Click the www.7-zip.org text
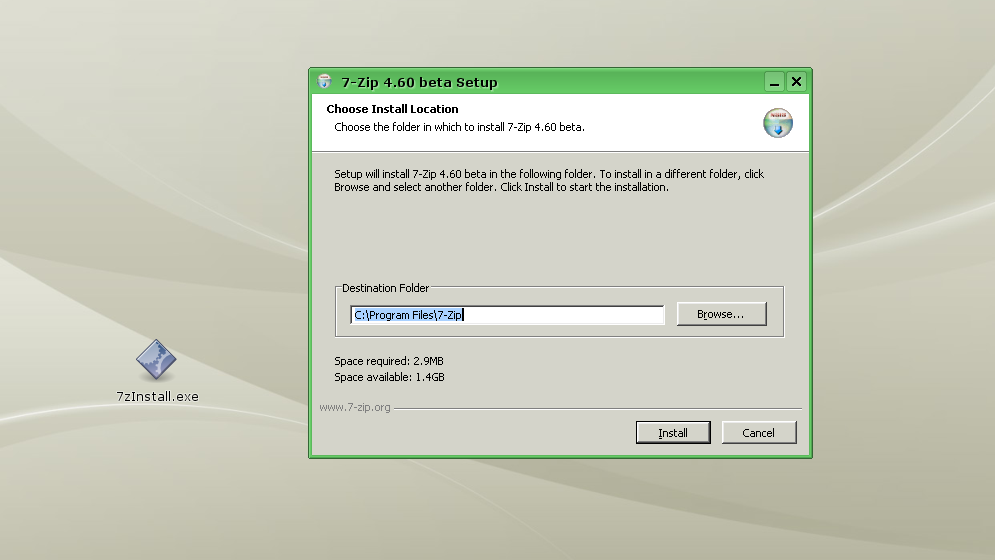The height and width of the screenshot is (560, 995). point(355,407)
